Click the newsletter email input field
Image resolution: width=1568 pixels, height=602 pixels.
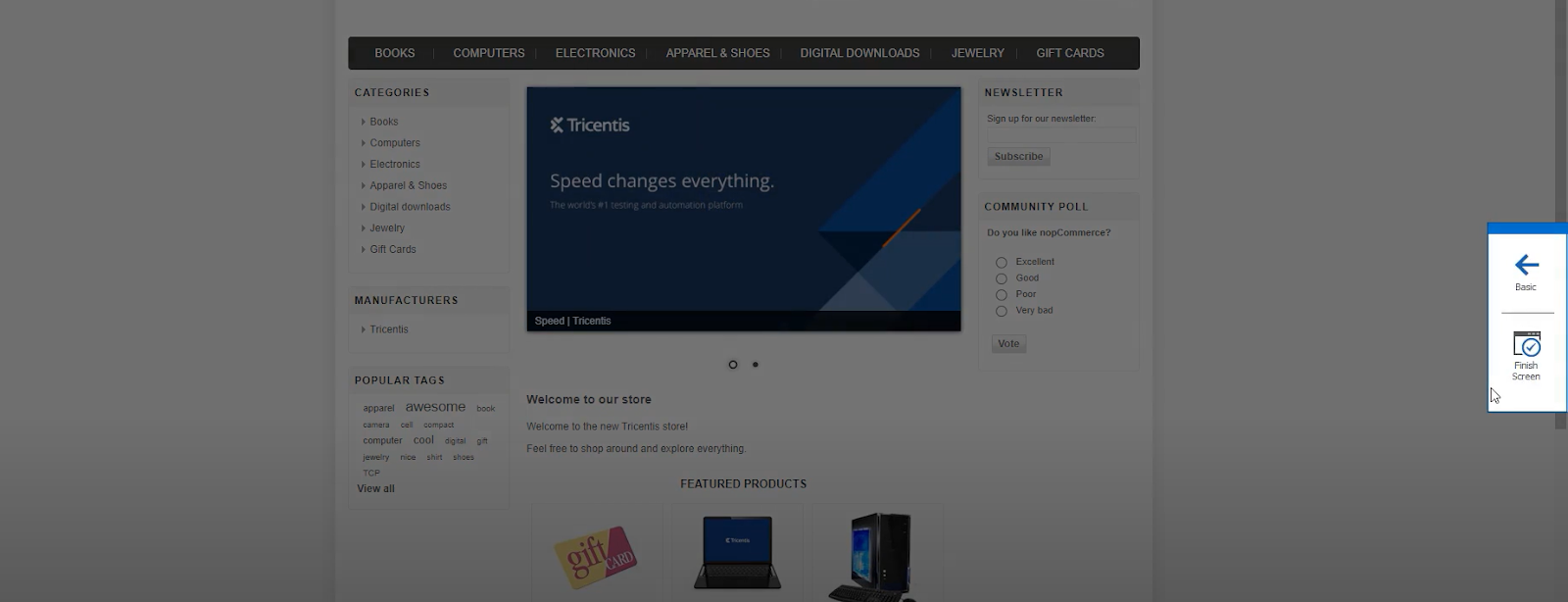click(x=1061, y=135)
